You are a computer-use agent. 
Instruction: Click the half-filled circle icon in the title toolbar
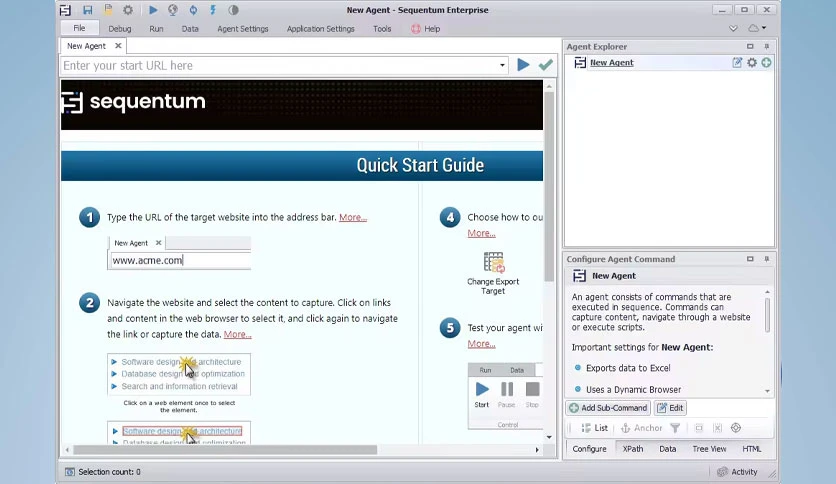pyautogui.click(x=233, y=10)
